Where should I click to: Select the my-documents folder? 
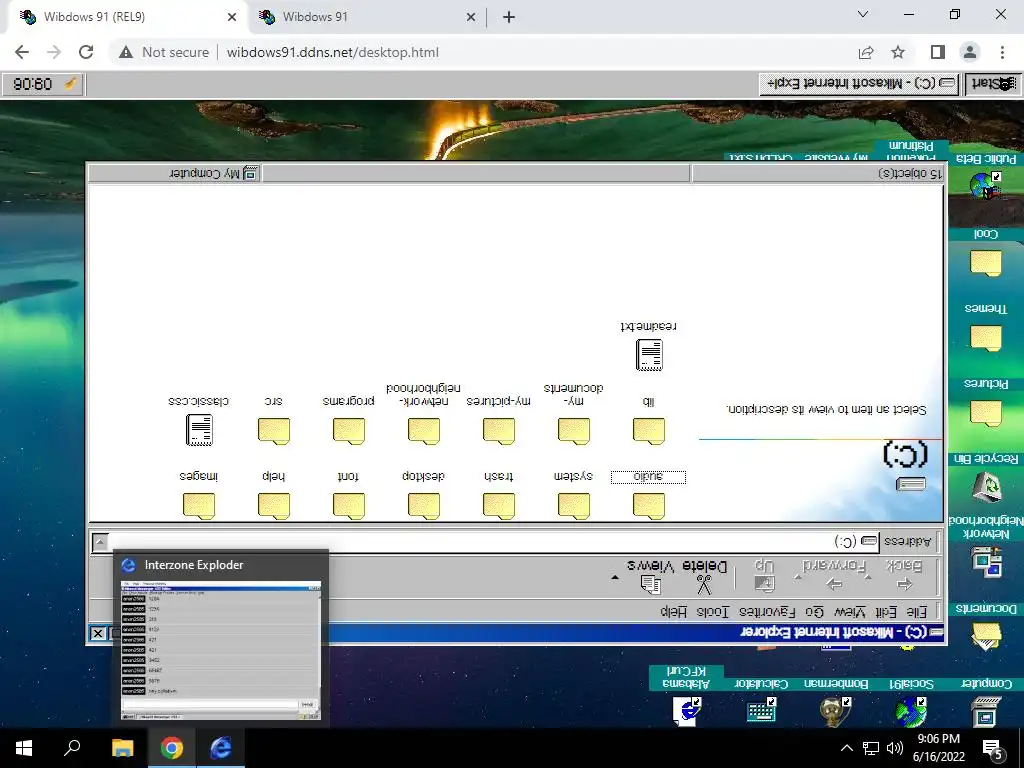573,430
